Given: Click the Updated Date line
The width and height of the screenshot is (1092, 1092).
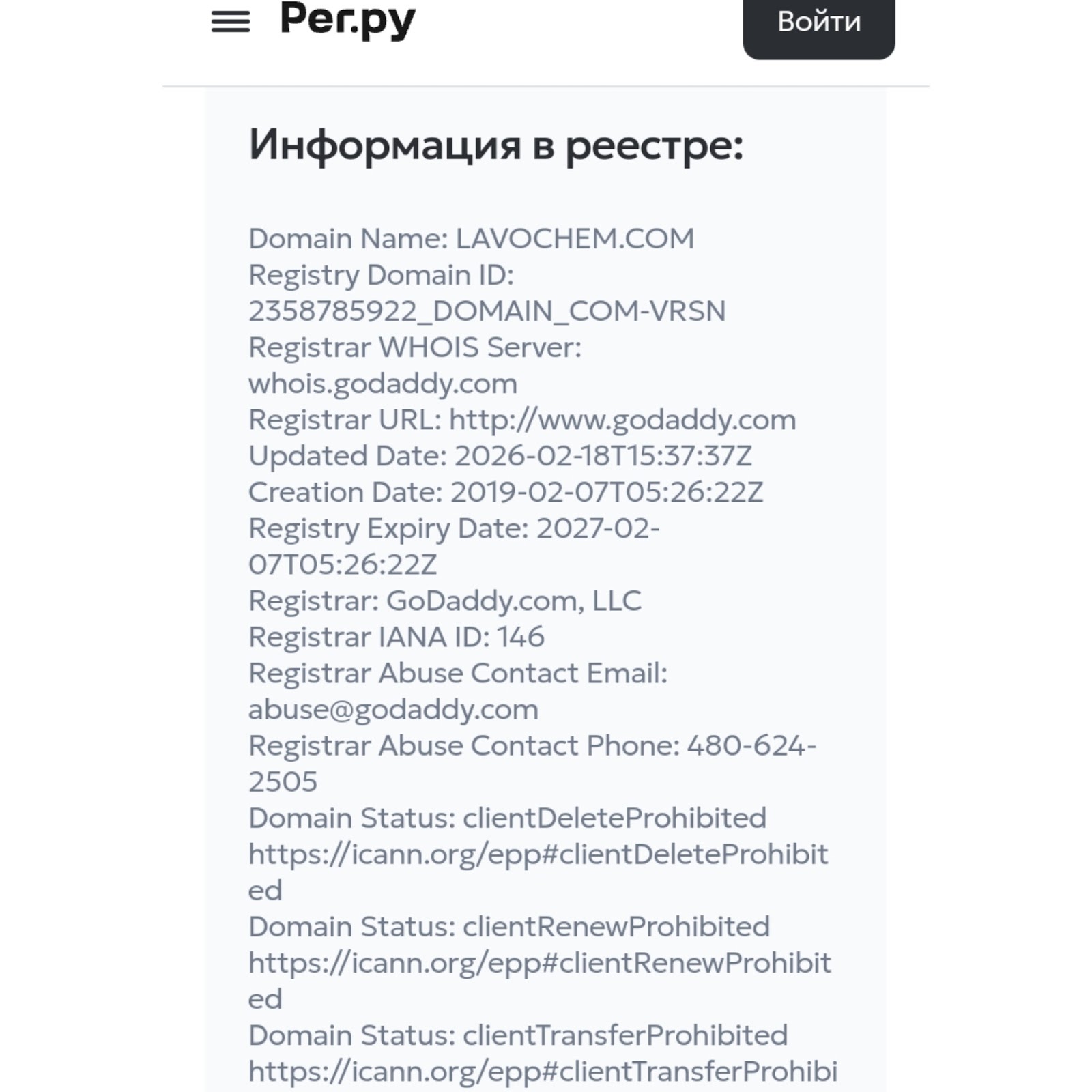Looking at the screenshot, I should tap(500, 456).
